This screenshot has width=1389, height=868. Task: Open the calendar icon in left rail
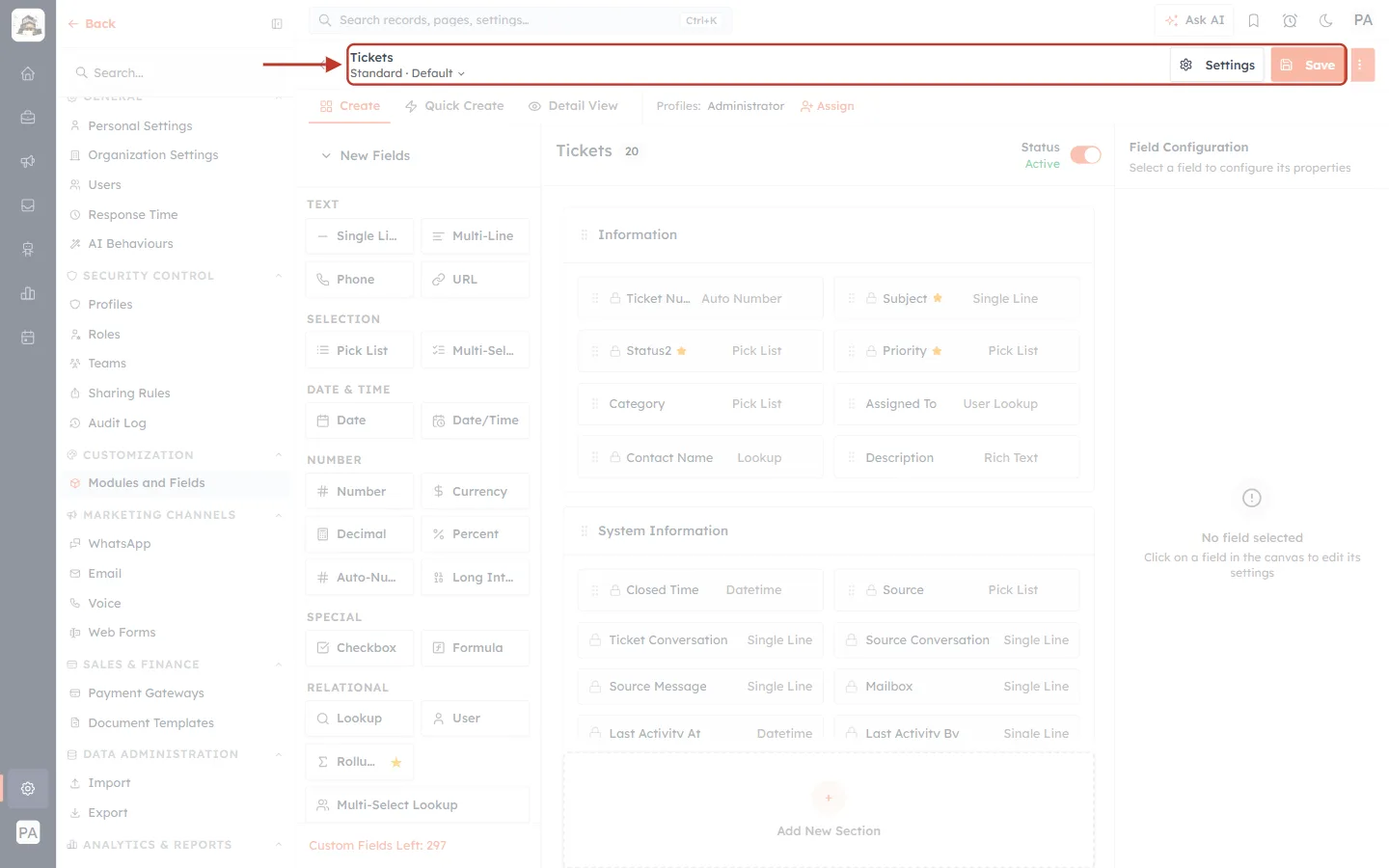coord(28,338)
